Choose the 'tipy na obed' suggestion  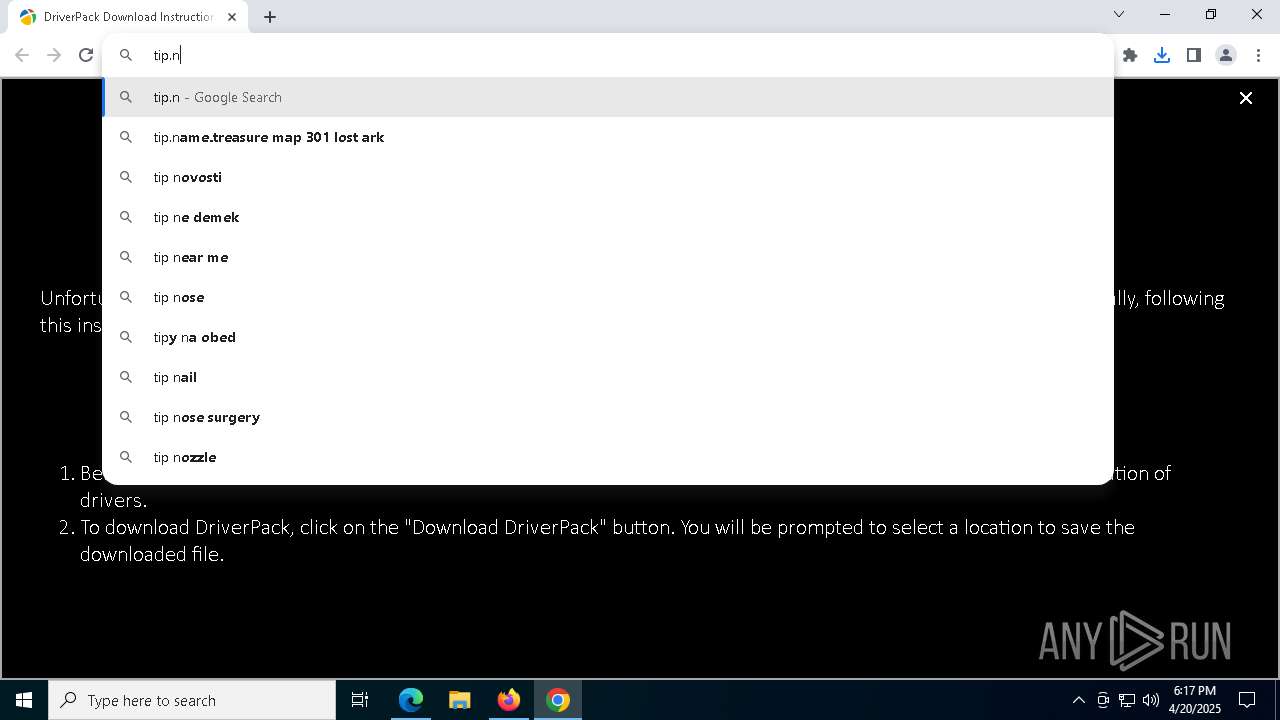tap(608, 337)
